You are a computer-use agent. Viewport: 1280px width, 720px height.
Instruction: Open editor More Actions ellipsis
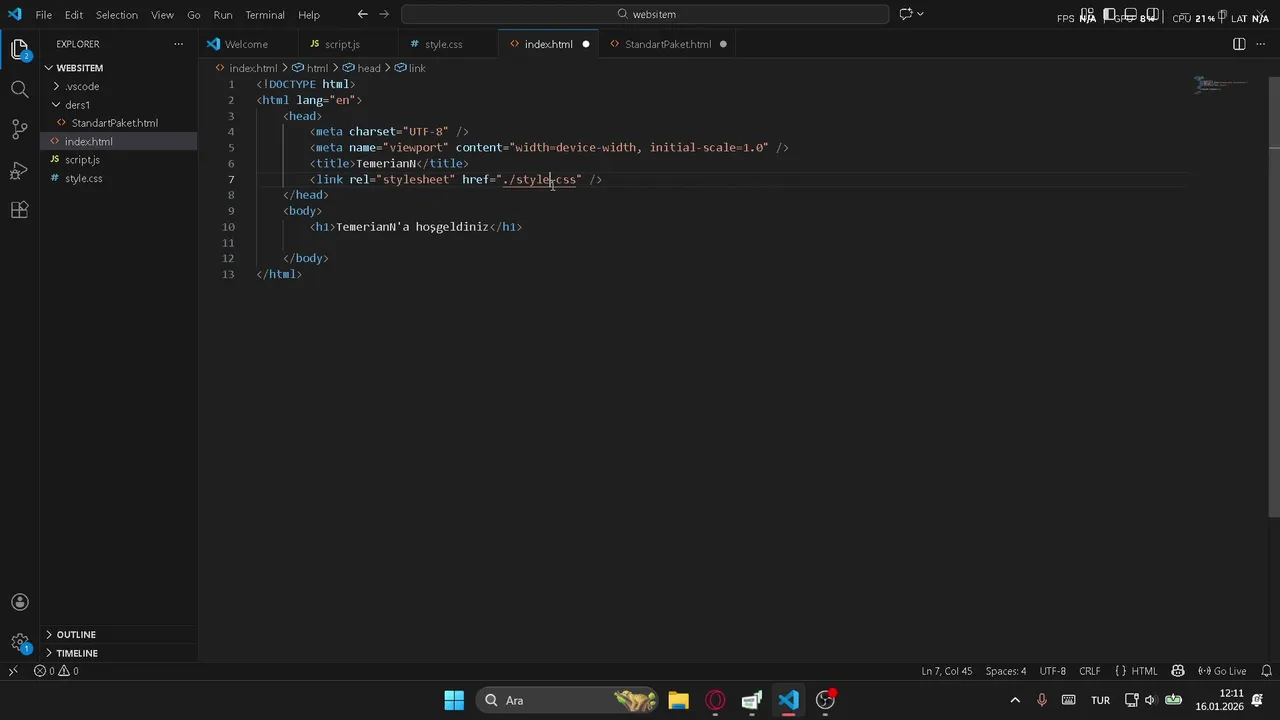[1262, 44]
